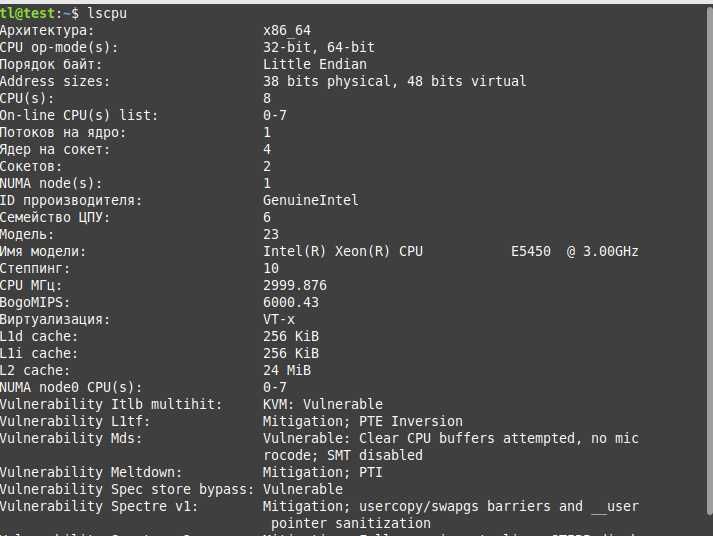Screen dimensions: 713x536
Task: Click the "32-bit, 64-bit" op-mode value
Action: 319,47
